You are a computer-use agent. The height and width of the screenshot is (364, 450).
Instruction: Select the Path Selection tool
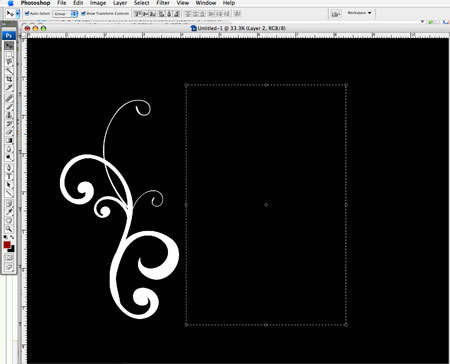(9, 184)
